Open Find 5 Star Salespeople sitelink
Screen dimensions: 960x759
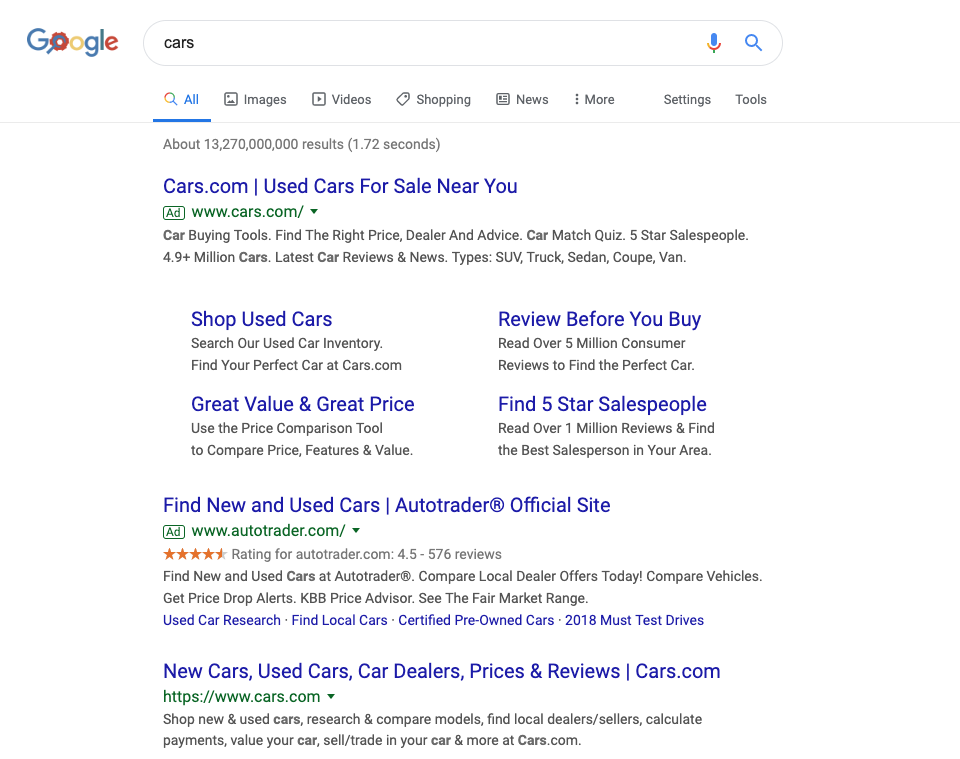point(602,404)
